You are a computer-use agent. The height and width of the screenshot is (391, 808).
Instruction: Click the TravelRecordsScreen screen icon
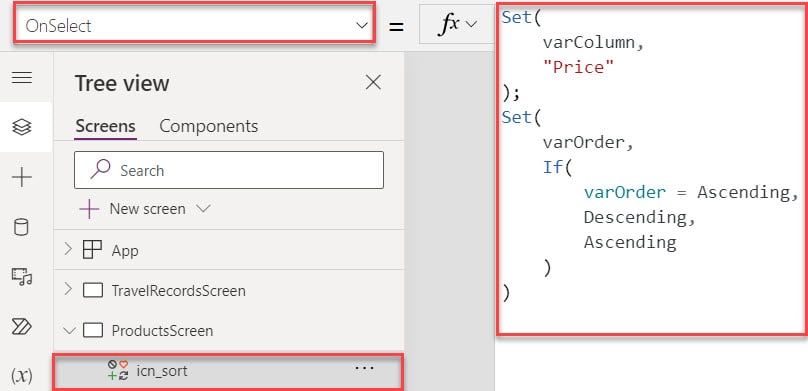pyautogui.click(x=93, y=291)
